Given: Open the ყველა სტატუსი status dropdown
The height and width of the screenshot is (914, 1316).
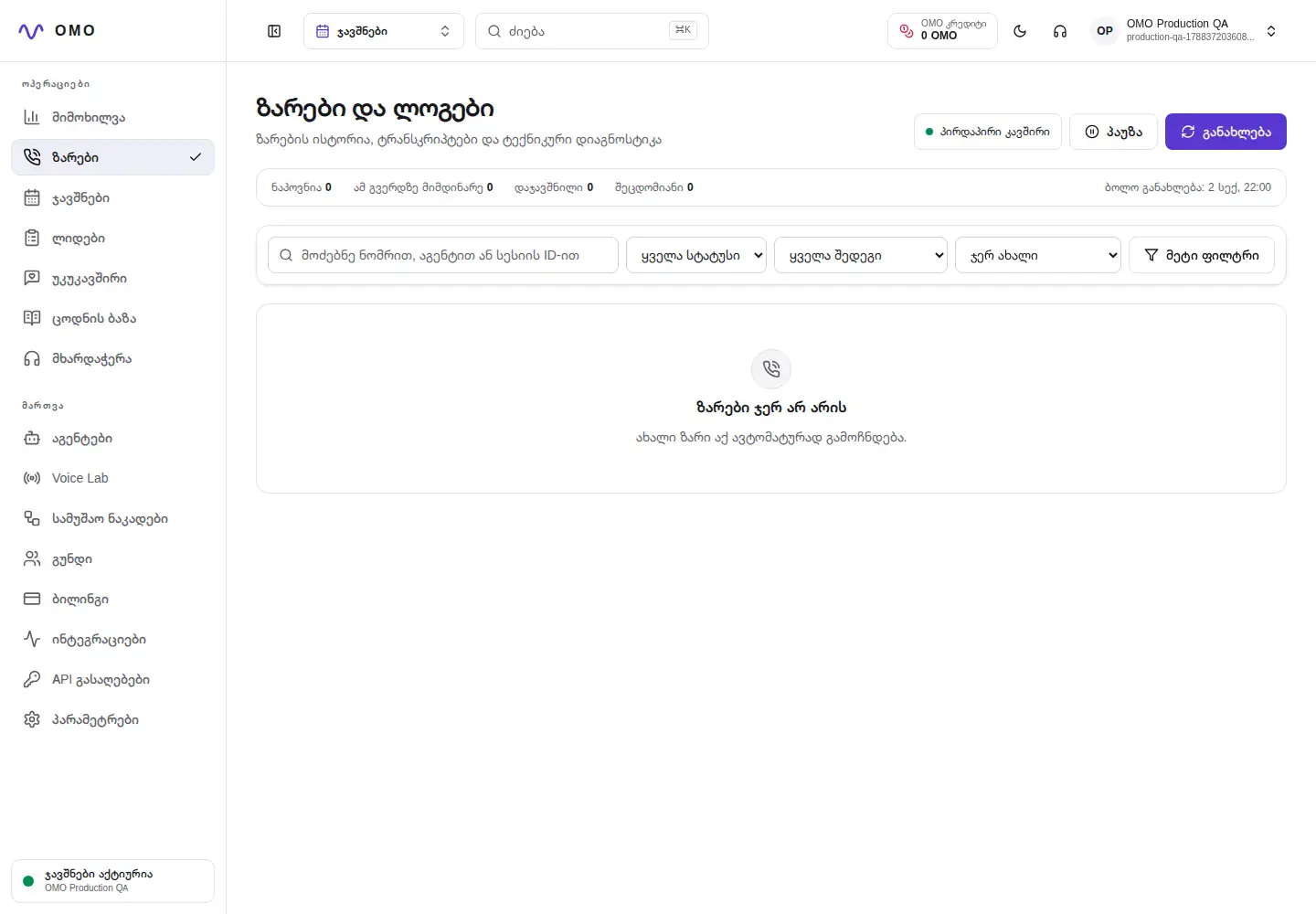Looking at the screenshot, I should click(x=696, y=255).
